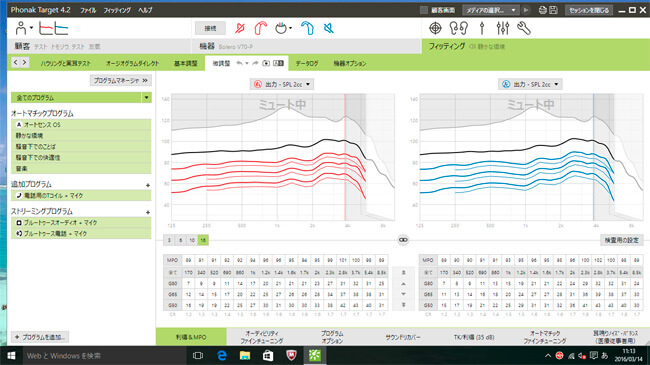Toggle the 顧客画面 checkbox
Viewport: 650px width, 365px height.
coord(424,10)
